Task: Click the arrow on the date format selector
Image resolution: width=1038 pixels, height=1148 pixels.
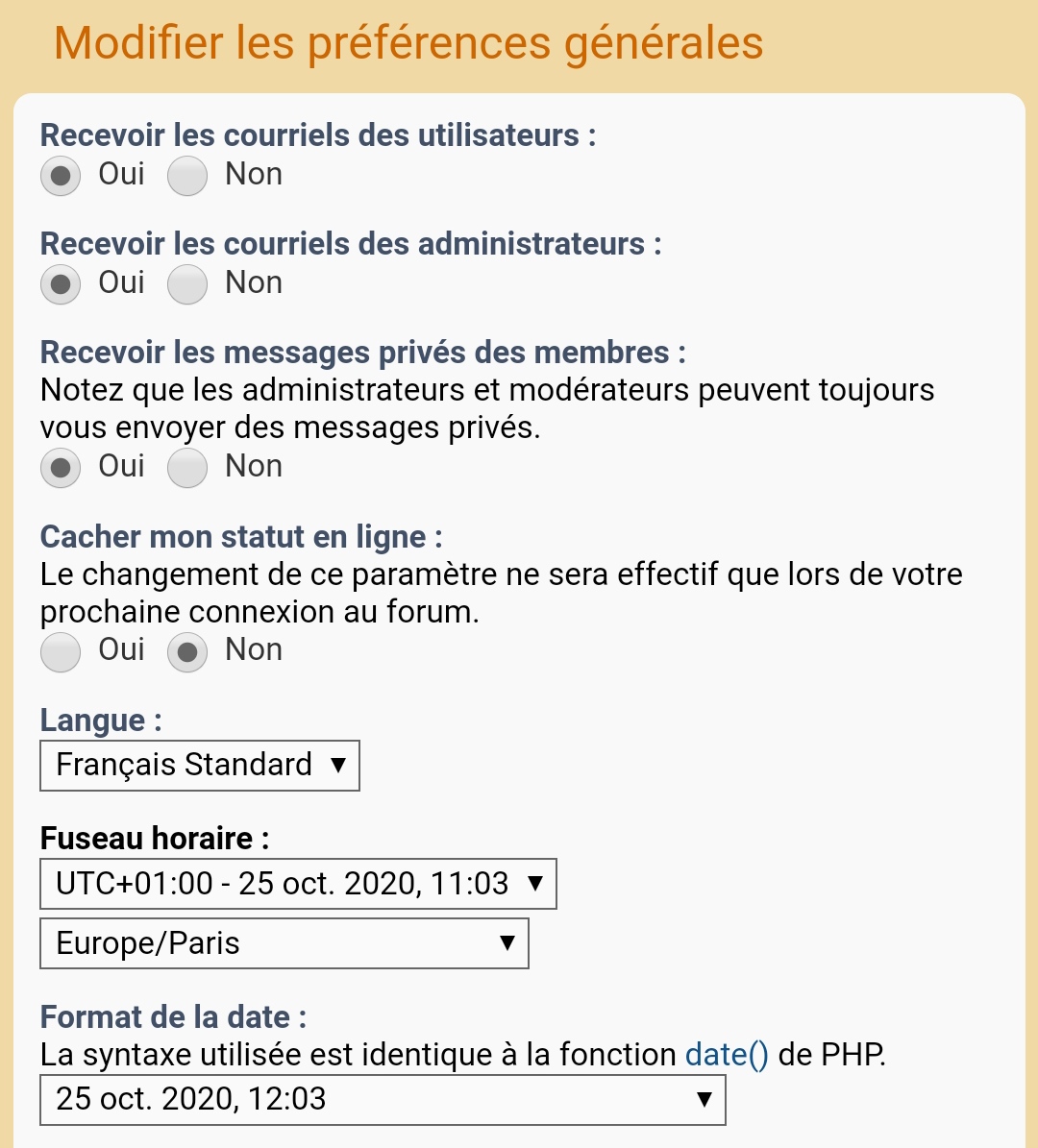Action: pos(704,1099)
